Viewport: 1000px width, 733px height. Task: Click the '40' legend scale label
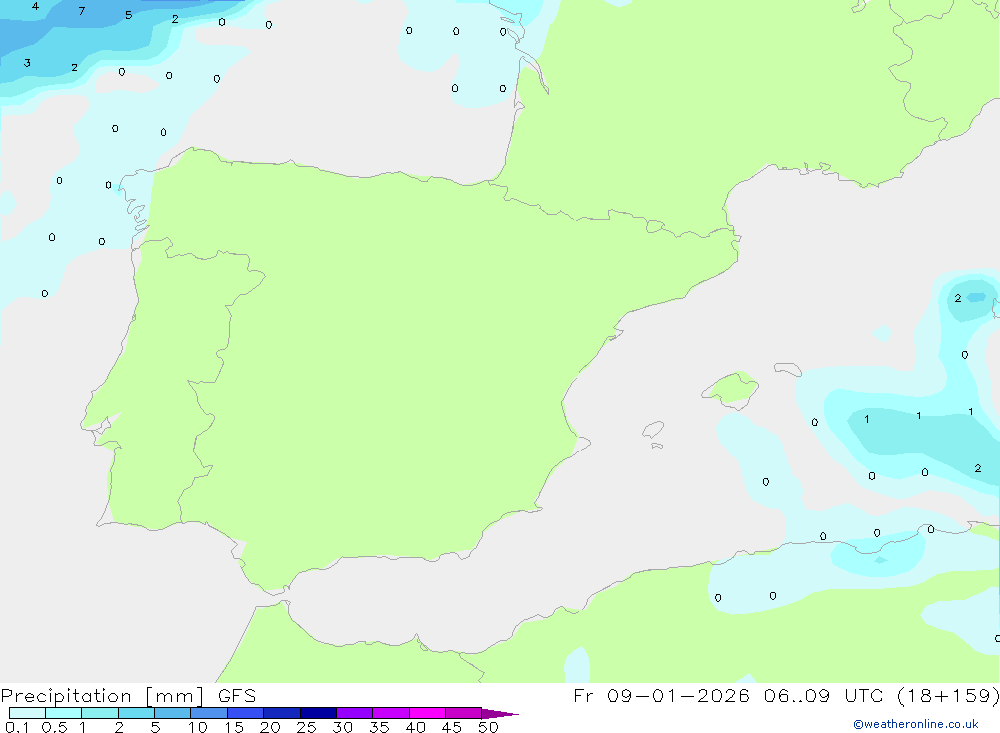pyautogui.click(x=415, y=727)
